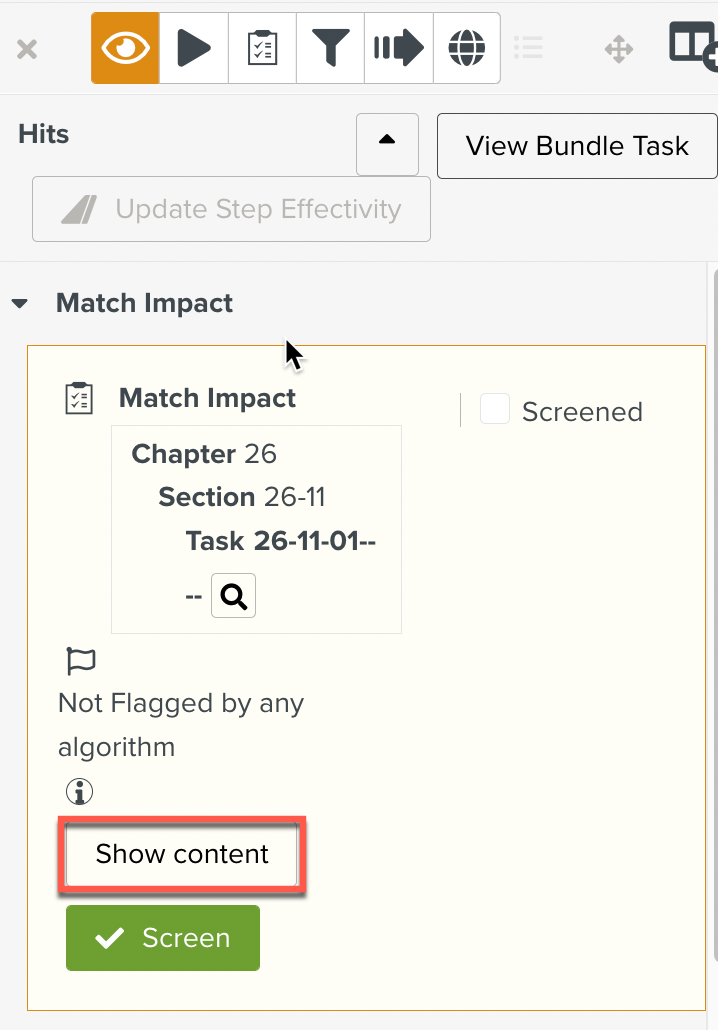
Task: Click the eye view icon in toolbar
Action: pyautogui.click(x=125, y=47)
